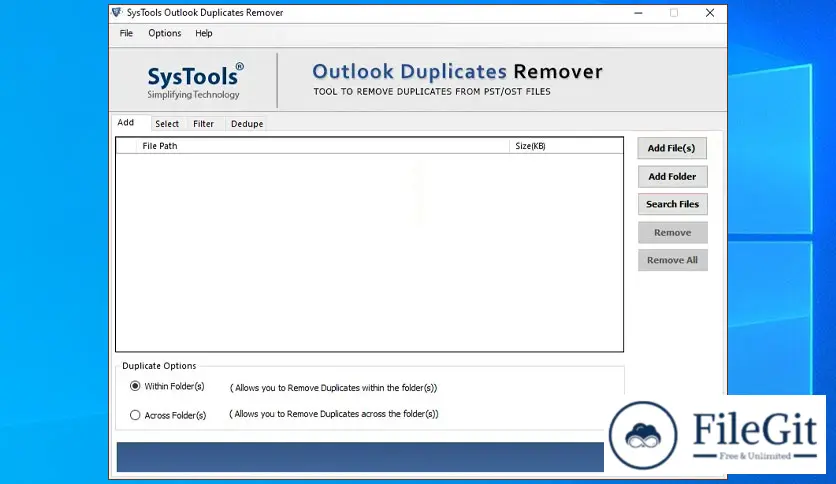Click the 'across the folder(s)' description text
The image size is (836, 484).
334,414
